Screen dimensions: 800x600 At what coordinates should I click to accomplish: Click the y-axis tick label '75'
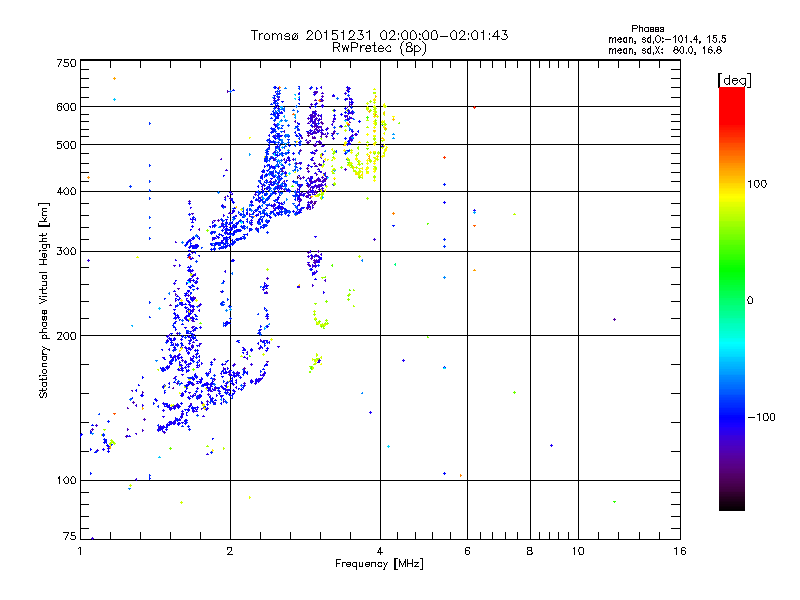click(x=70, y=536)
